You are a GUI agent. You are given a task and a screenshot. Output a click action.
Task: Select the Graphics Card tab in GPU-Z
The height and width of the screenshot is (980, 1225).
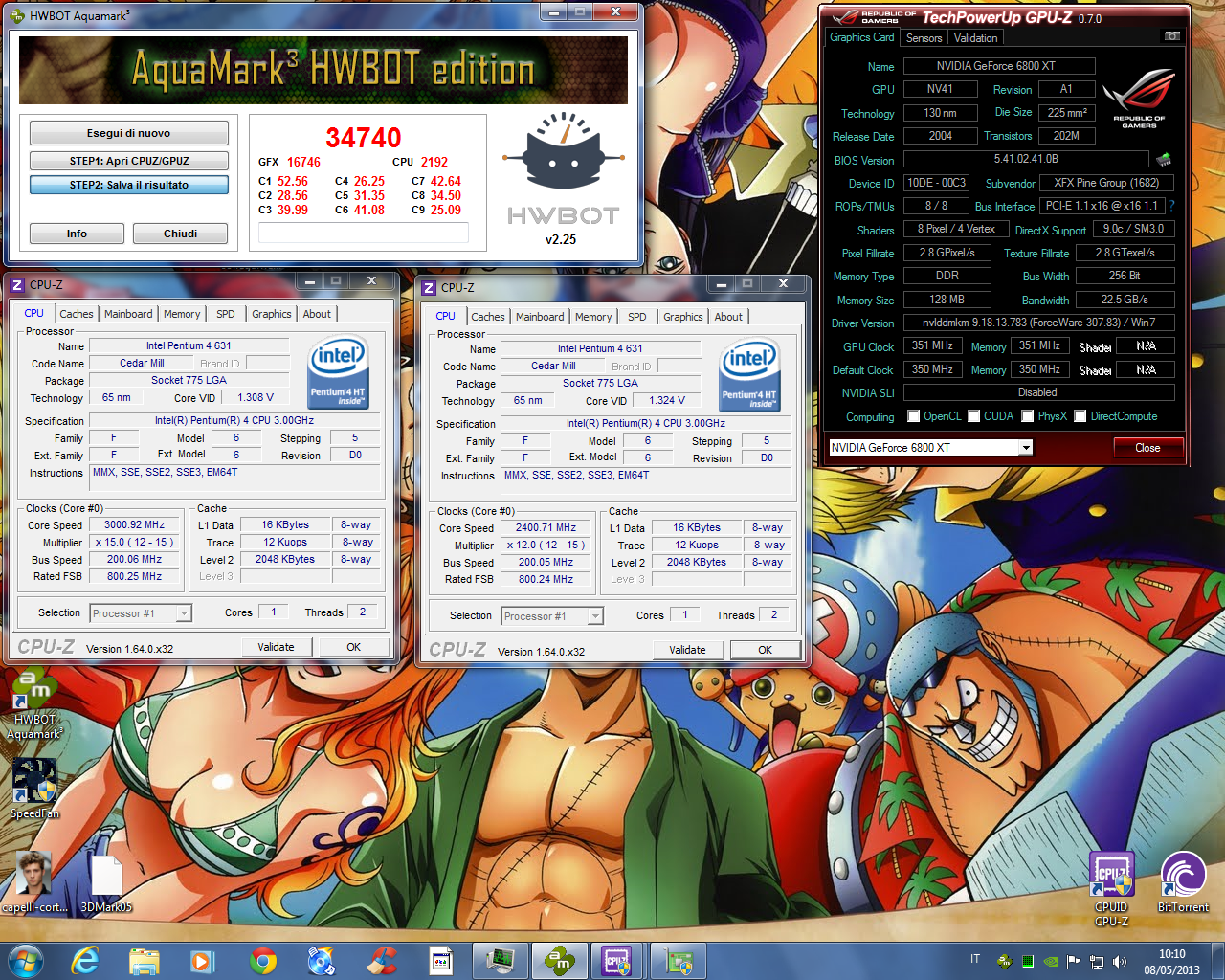pos(862,37)
